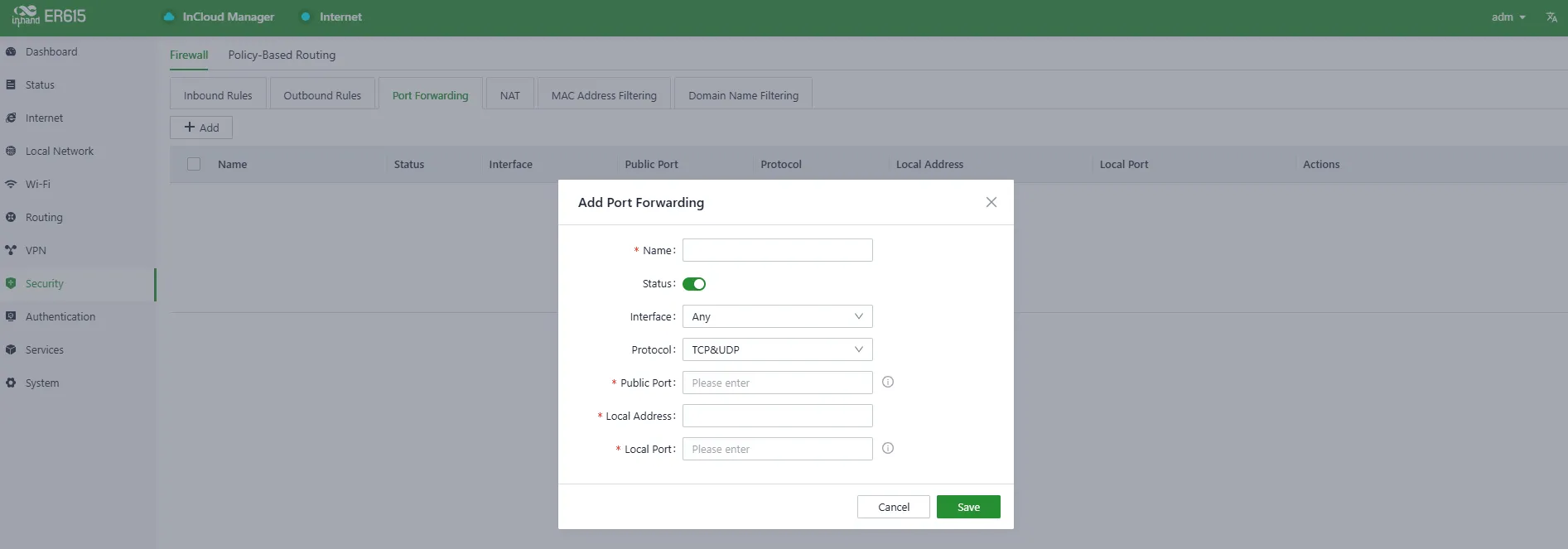Show Public Port info tooltip icon
Screen dimensions: 1568x549
point(888,382)
